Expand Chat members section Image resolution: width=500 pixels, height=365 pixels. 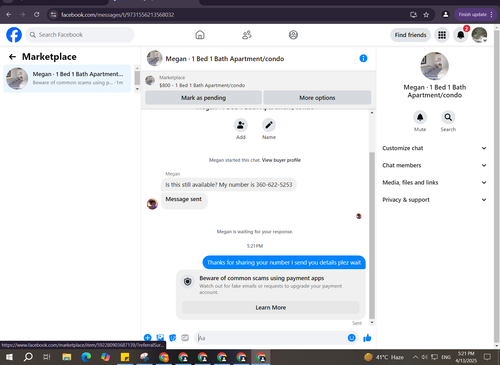pyautogui.click(x=434, y=165)
